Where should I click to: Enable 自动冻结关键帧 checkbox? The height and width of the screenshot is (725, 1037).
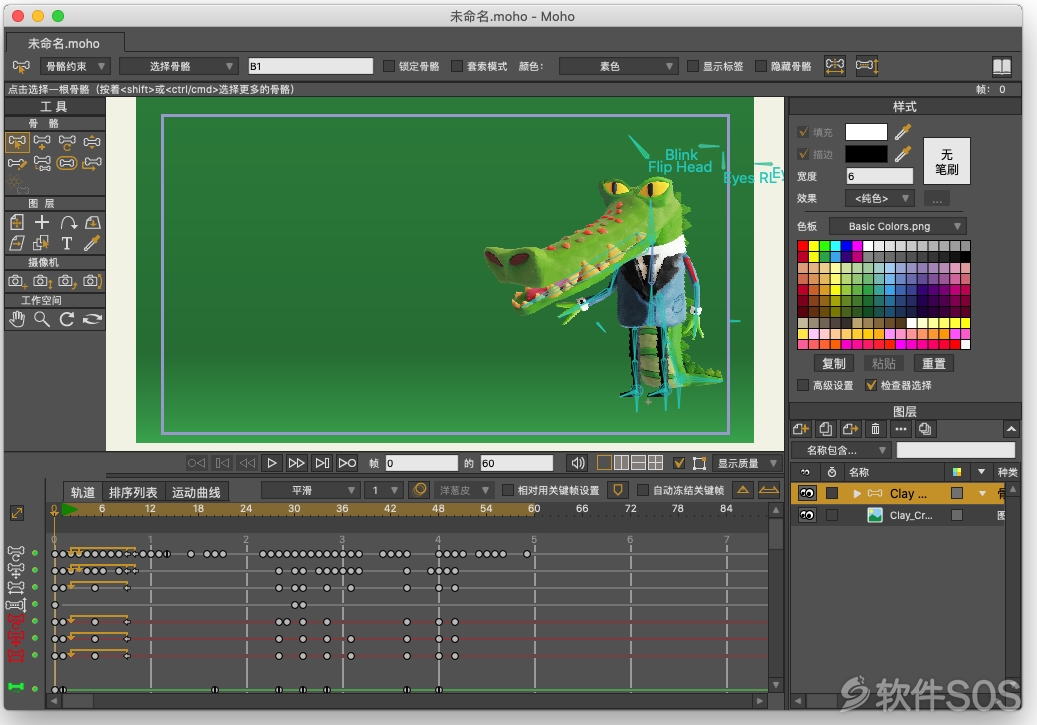642,490
